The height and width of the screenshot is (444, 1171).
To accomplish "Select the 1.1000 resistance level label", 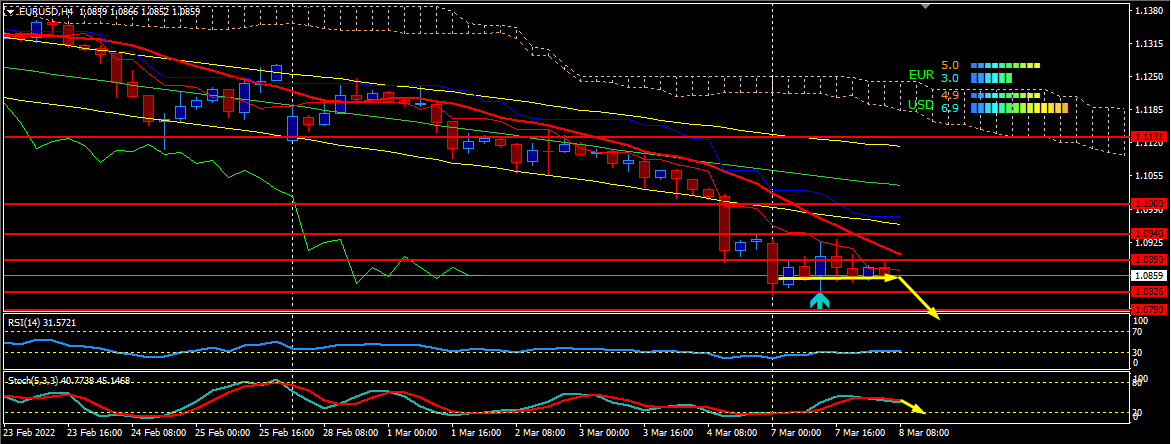I will coord(1147,203).
